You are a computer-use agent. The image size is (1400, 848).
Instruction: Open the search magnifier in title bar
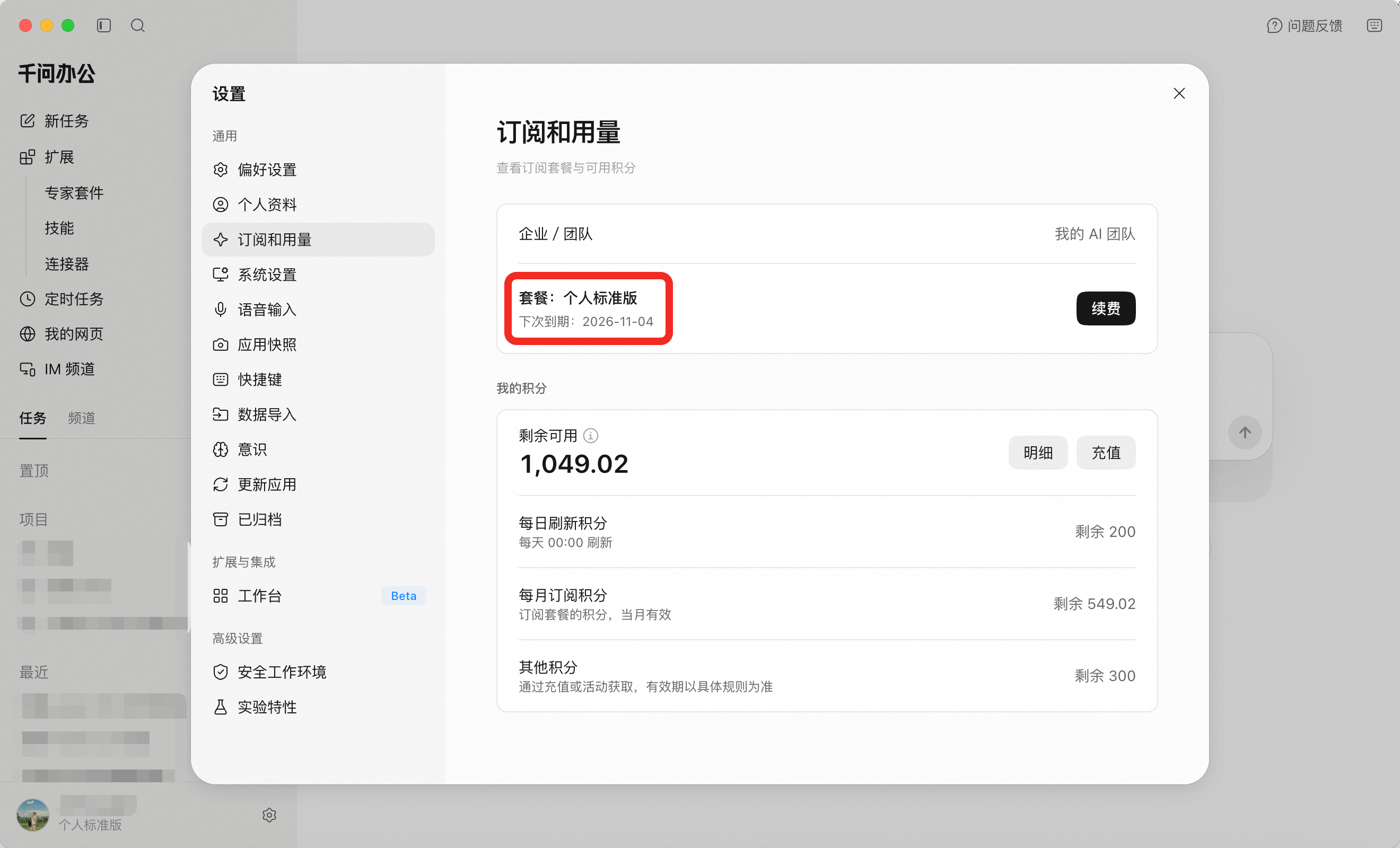137,25
